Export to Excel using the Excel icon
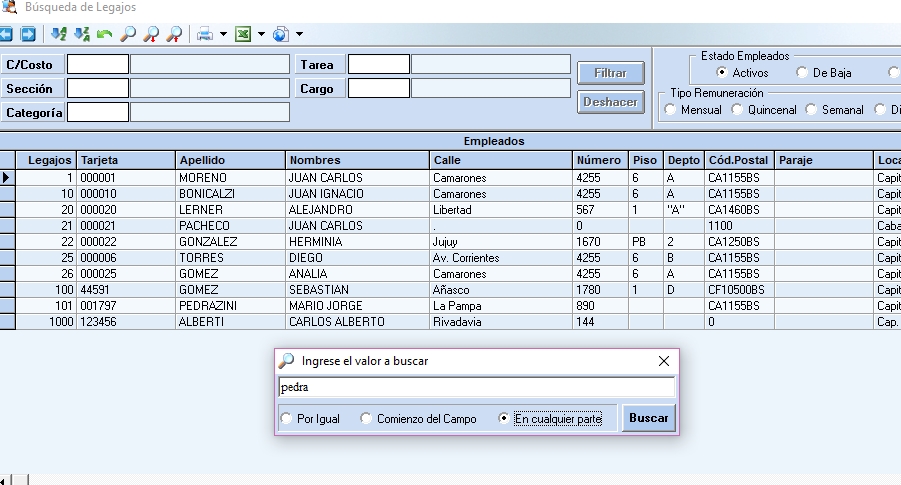The height and width of the screenshot is (485, 901). (243, 34)
